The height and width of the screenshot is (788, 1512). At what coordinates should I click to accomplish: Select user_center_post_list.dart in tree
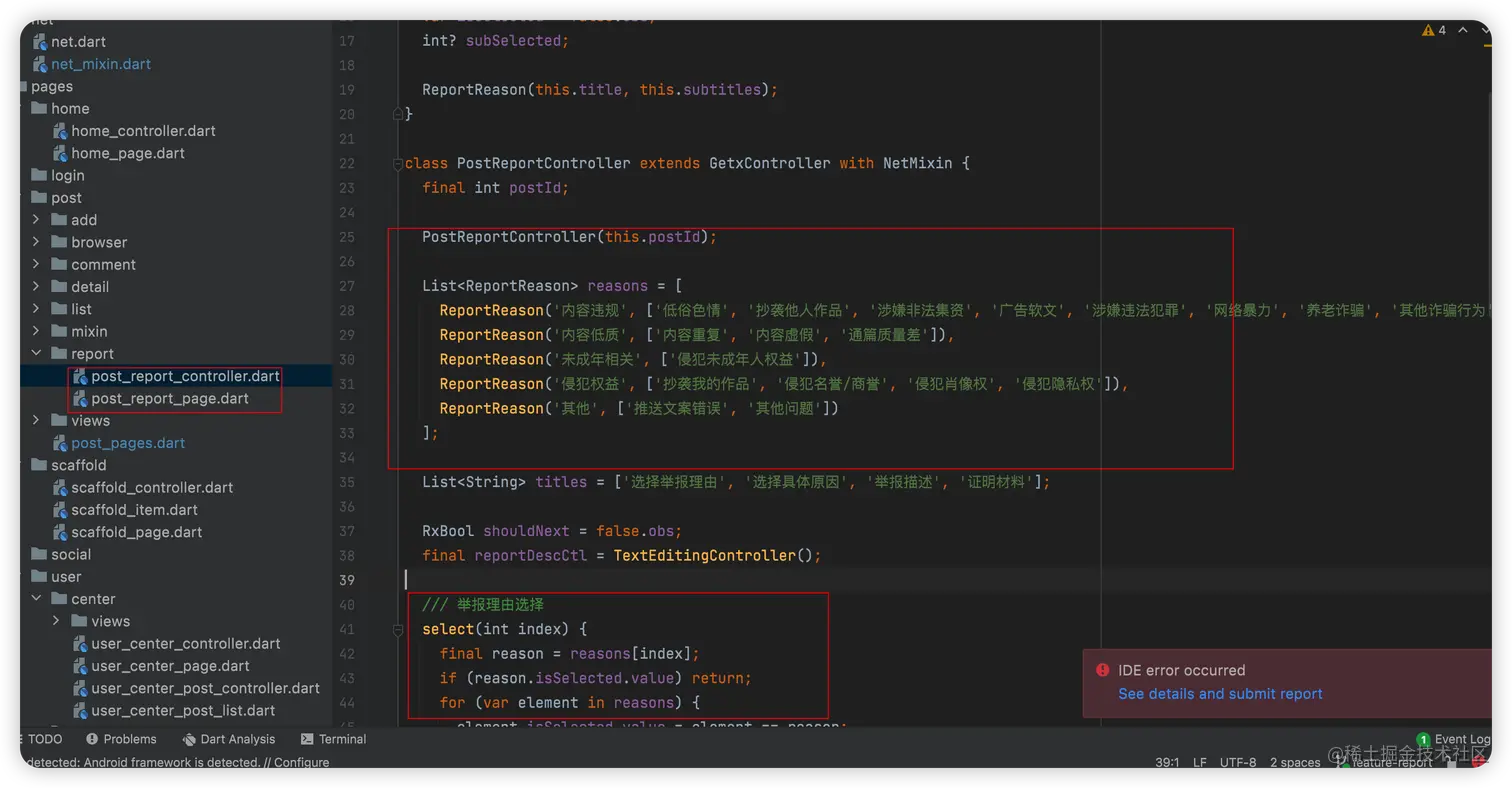(183, 710)
